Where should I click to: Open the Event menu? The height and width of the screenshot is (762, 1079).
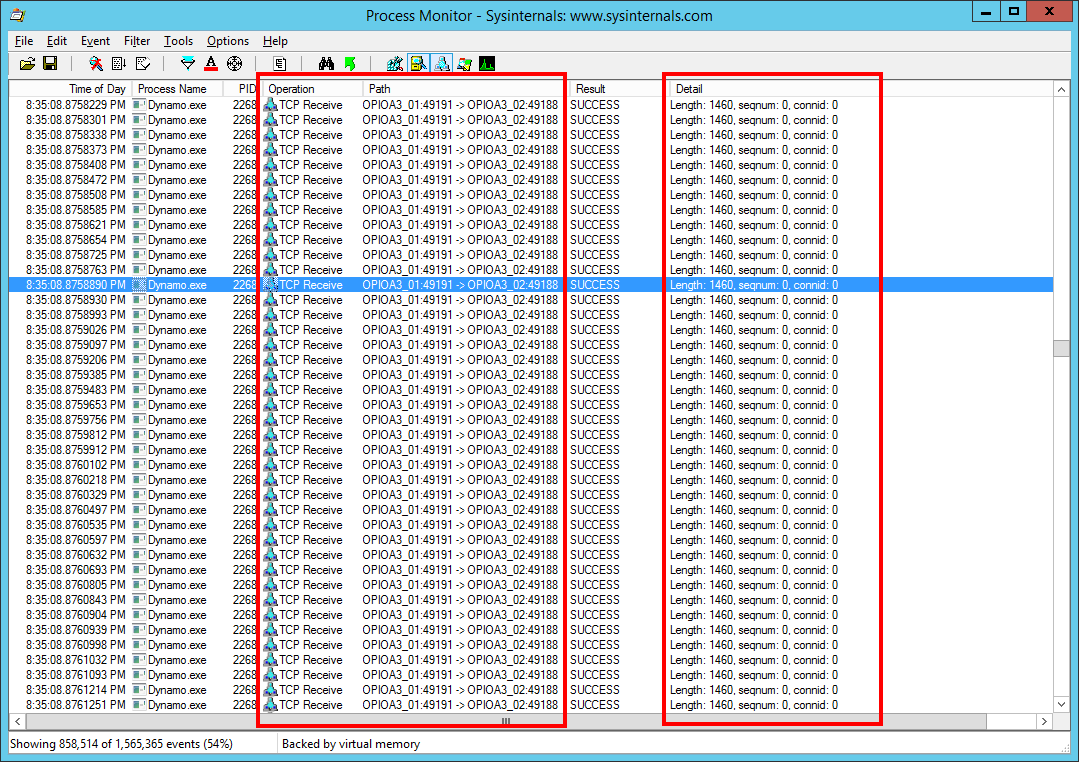pyautogui.click(x=95, y=41)
